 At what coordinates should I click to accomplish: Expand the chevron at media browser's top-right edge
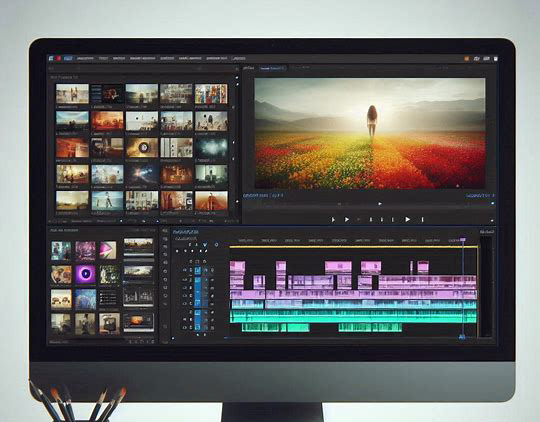pyautogui.click(x=237, y=69)
